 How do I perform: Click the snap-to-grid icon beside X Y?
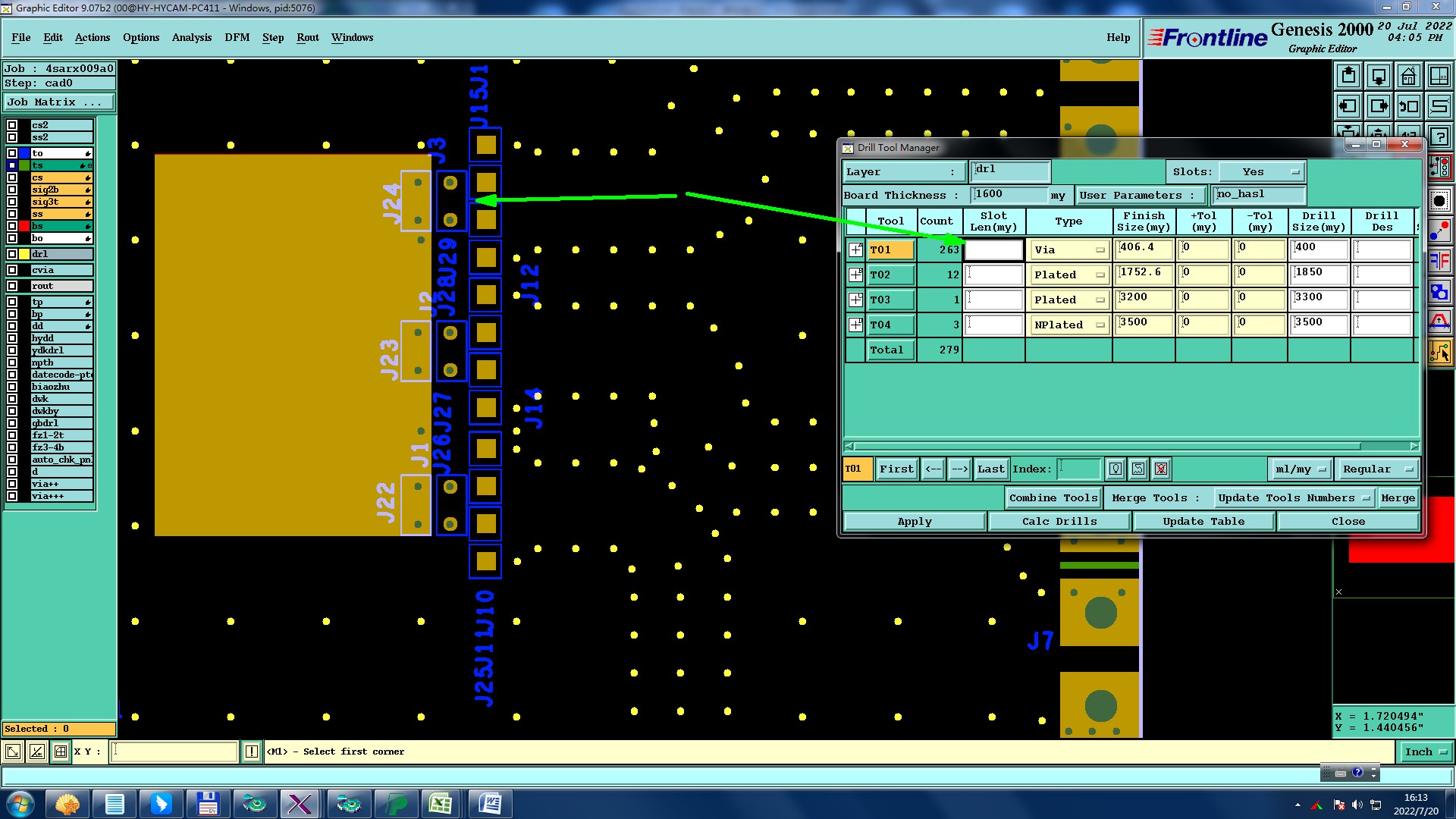point(61,752)
